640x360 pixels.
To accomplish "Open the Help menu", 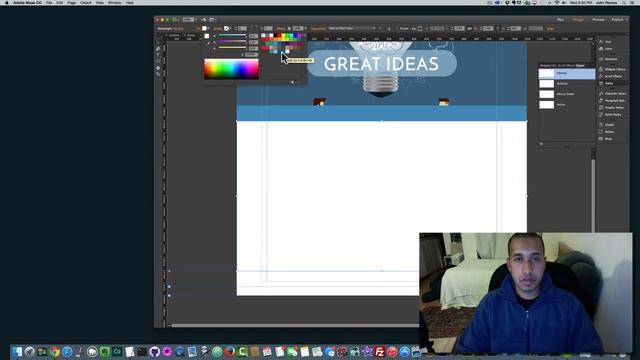I will (130, 2).
